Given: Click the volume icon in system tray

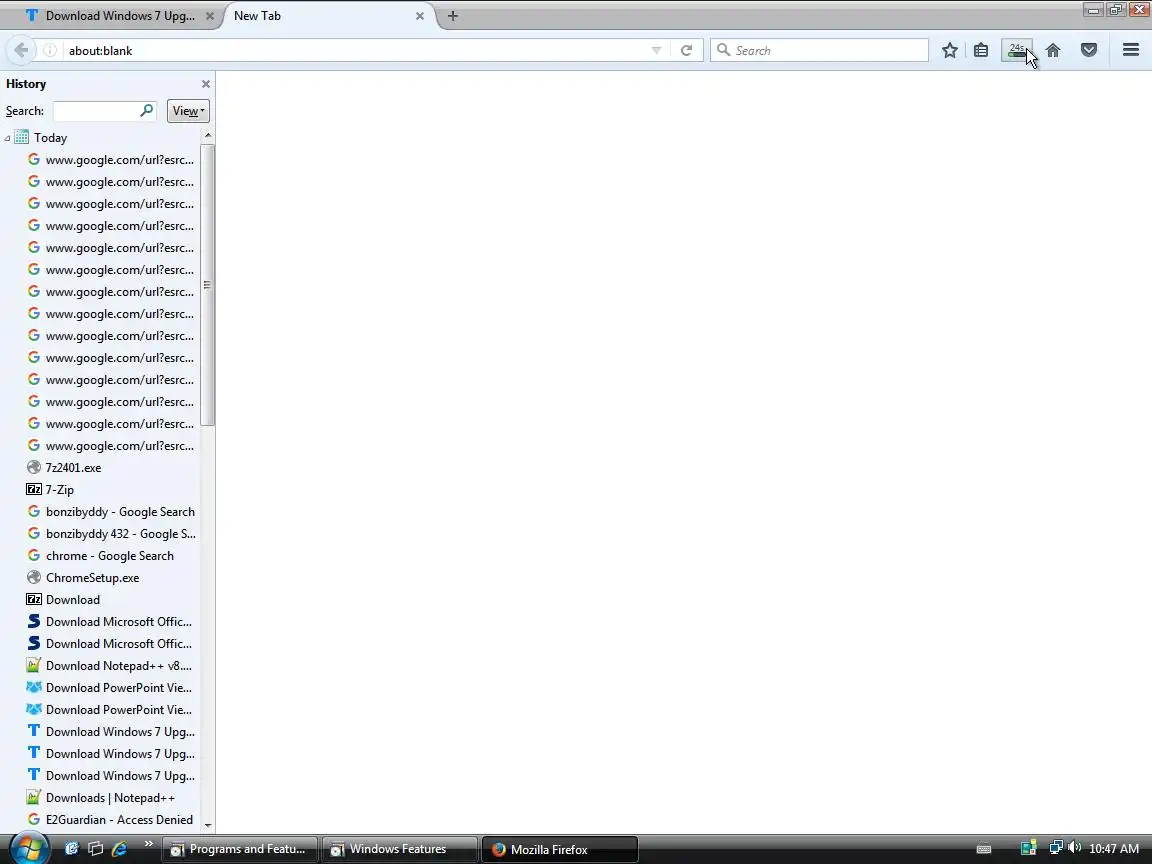Looking at the screenshot, I should [1075, 848].
